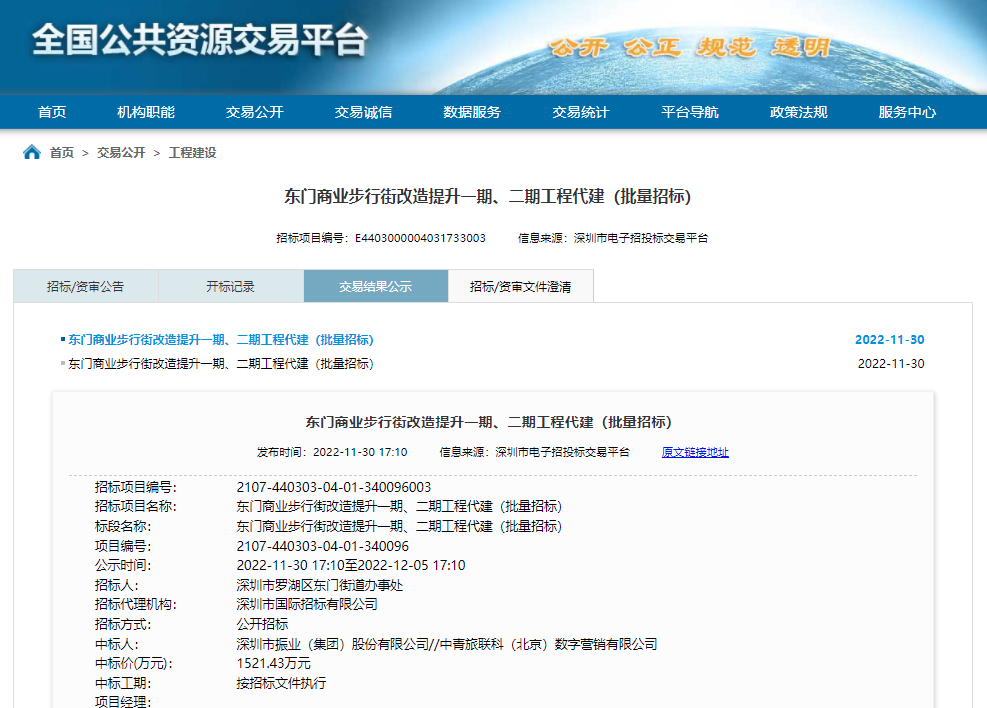This screenshot has height=708, width=987.
Task: Select 交易诚信 in the navigation bar
Action: coord(363,112)
